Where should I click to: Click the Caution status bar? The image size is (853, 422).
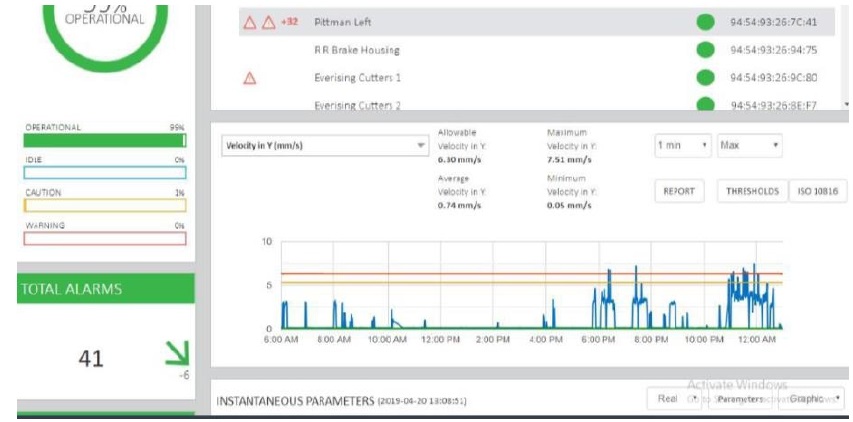tap(104, 205)
